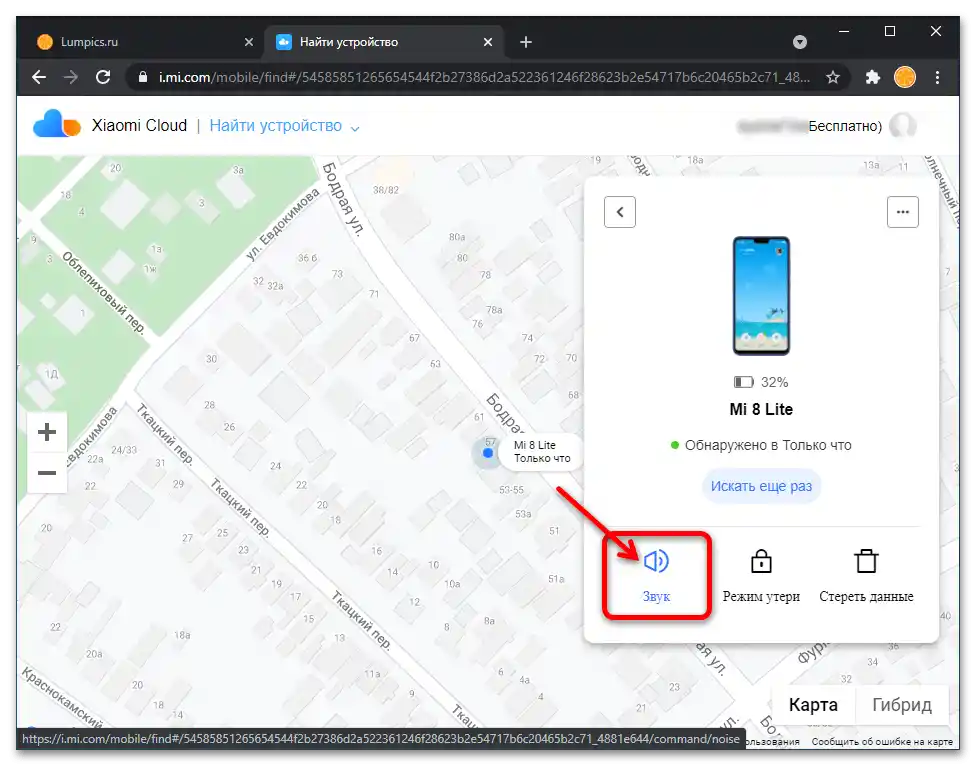The image size is (976, 766).
Task: Switch to the Lumpics.ru tab
Action: [137, 42]
